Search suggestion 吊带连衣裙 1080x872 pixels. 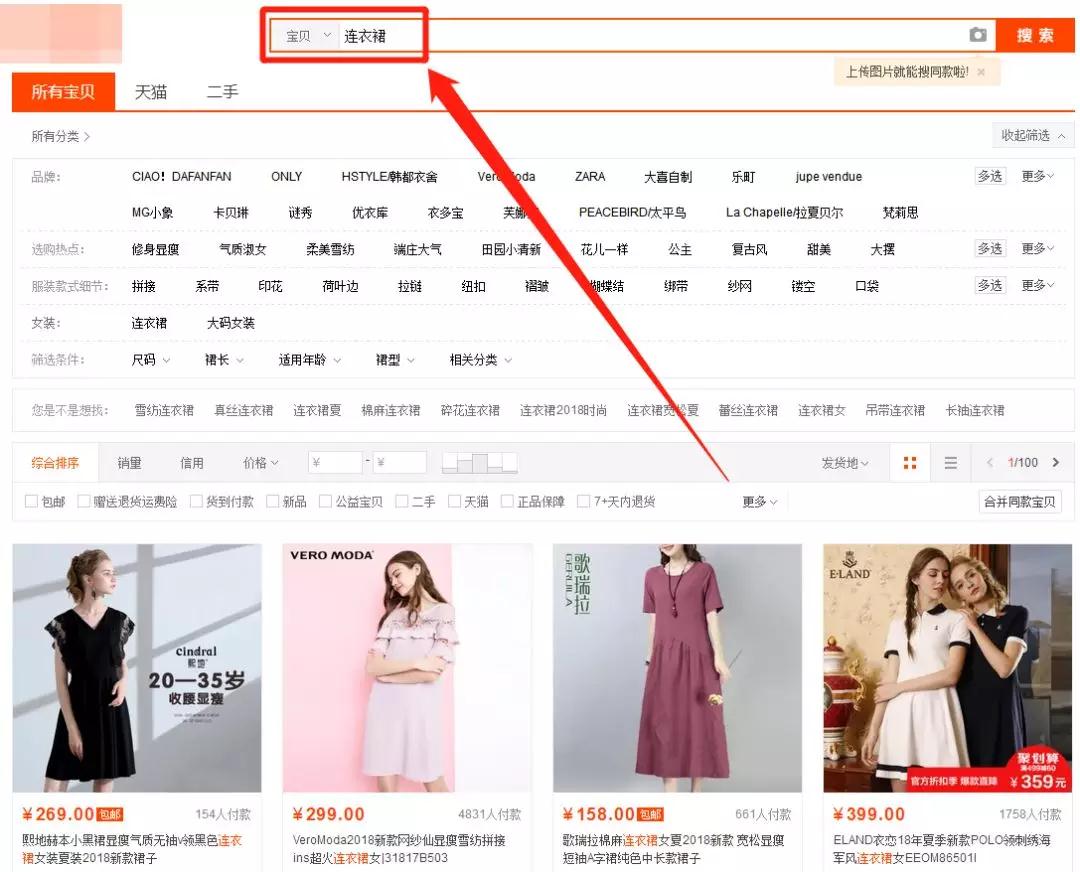pos(895,411)
